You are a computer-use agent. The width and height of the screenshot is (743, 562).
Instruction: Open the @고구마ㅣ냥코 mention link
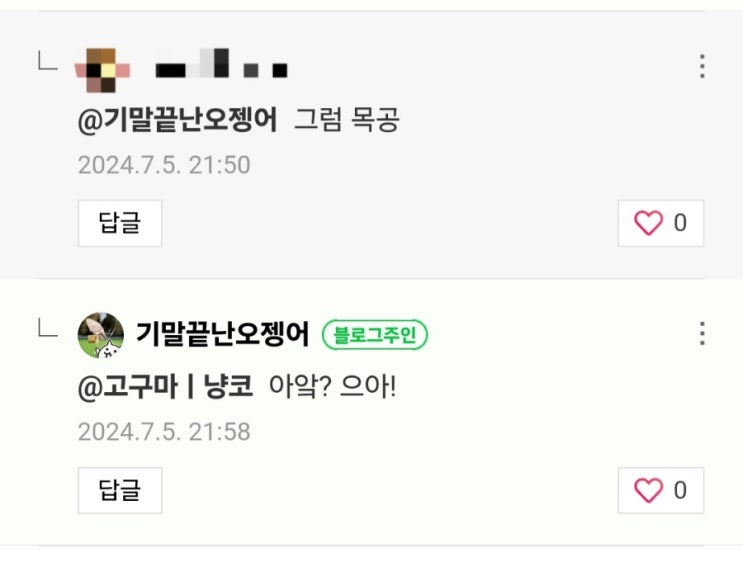(165, 387)
